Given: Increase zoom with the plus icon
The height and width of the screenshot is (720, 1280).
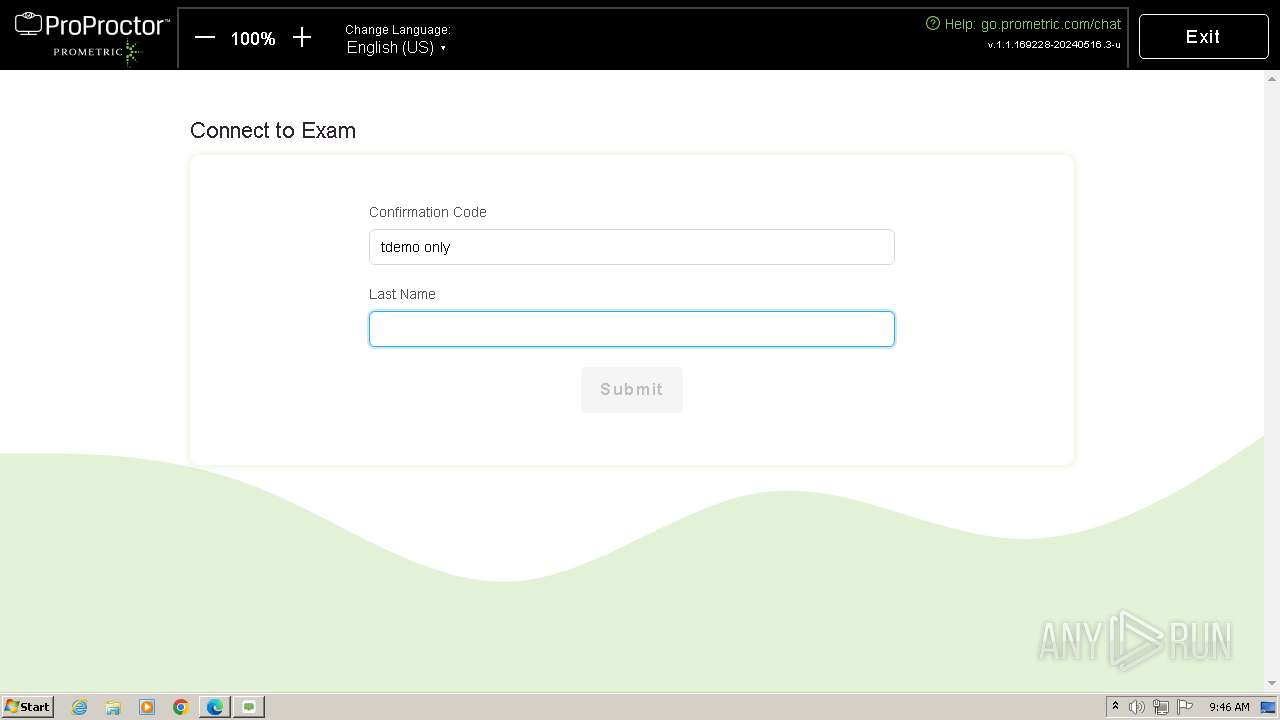Looking at the screenshot, I should (302, 38).
